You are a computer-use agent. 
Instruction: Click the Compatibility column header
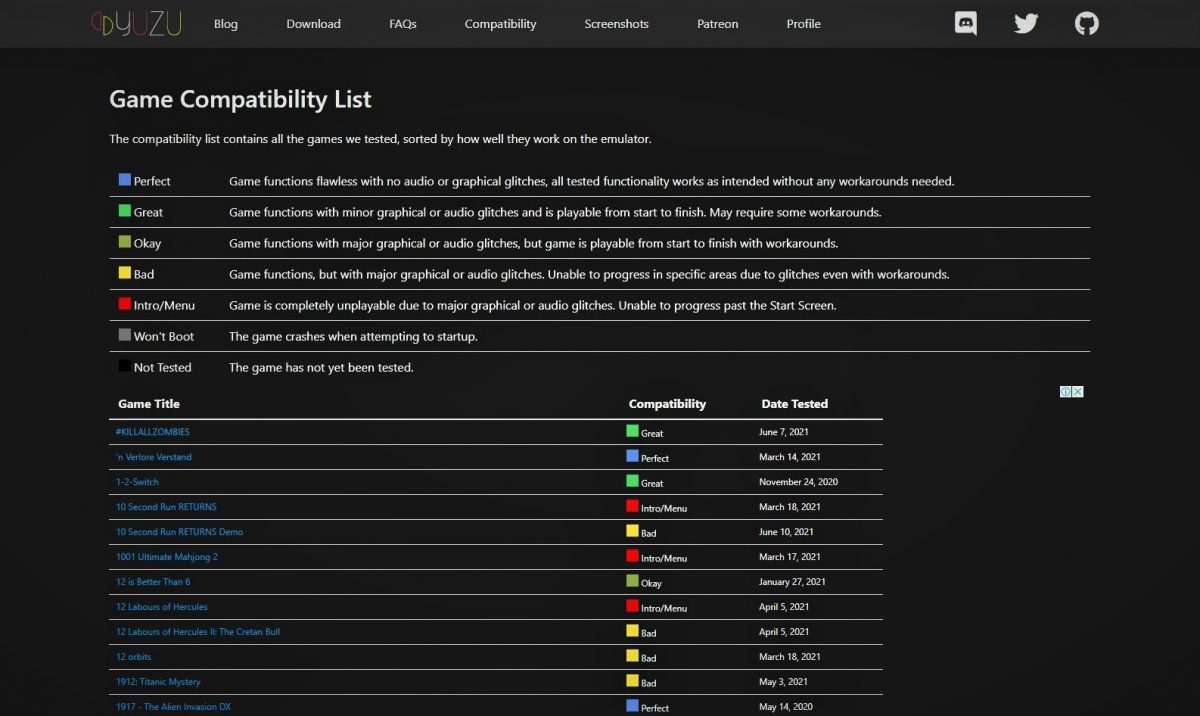[x=667, y=404]
